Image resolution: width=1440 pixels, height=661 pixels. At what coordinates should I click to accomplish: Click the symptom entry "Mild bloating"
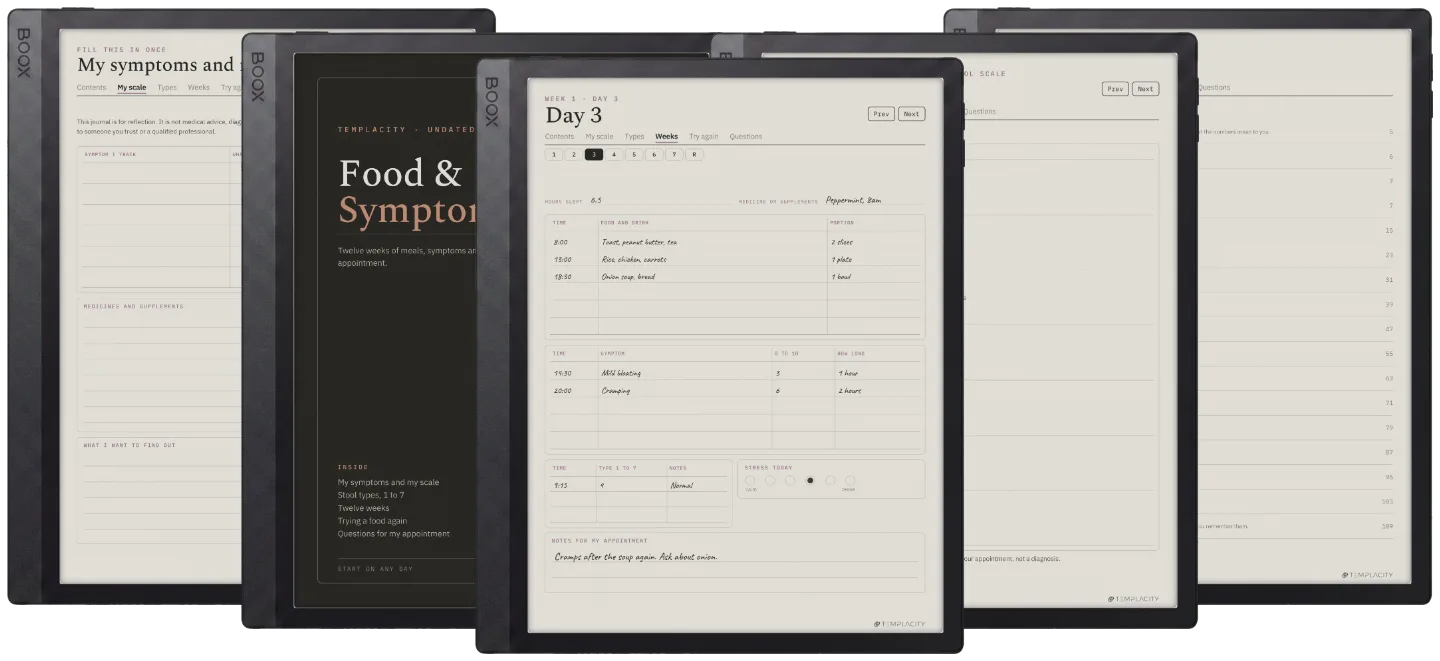point(621,373)
